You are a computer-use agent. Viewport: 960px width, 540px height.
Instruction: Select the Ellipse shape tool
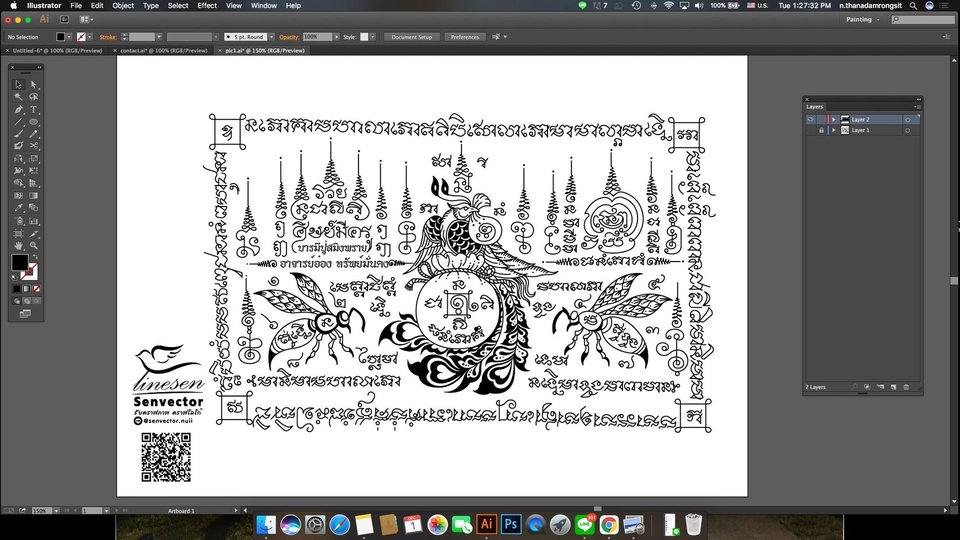click(x=34, y=122)
